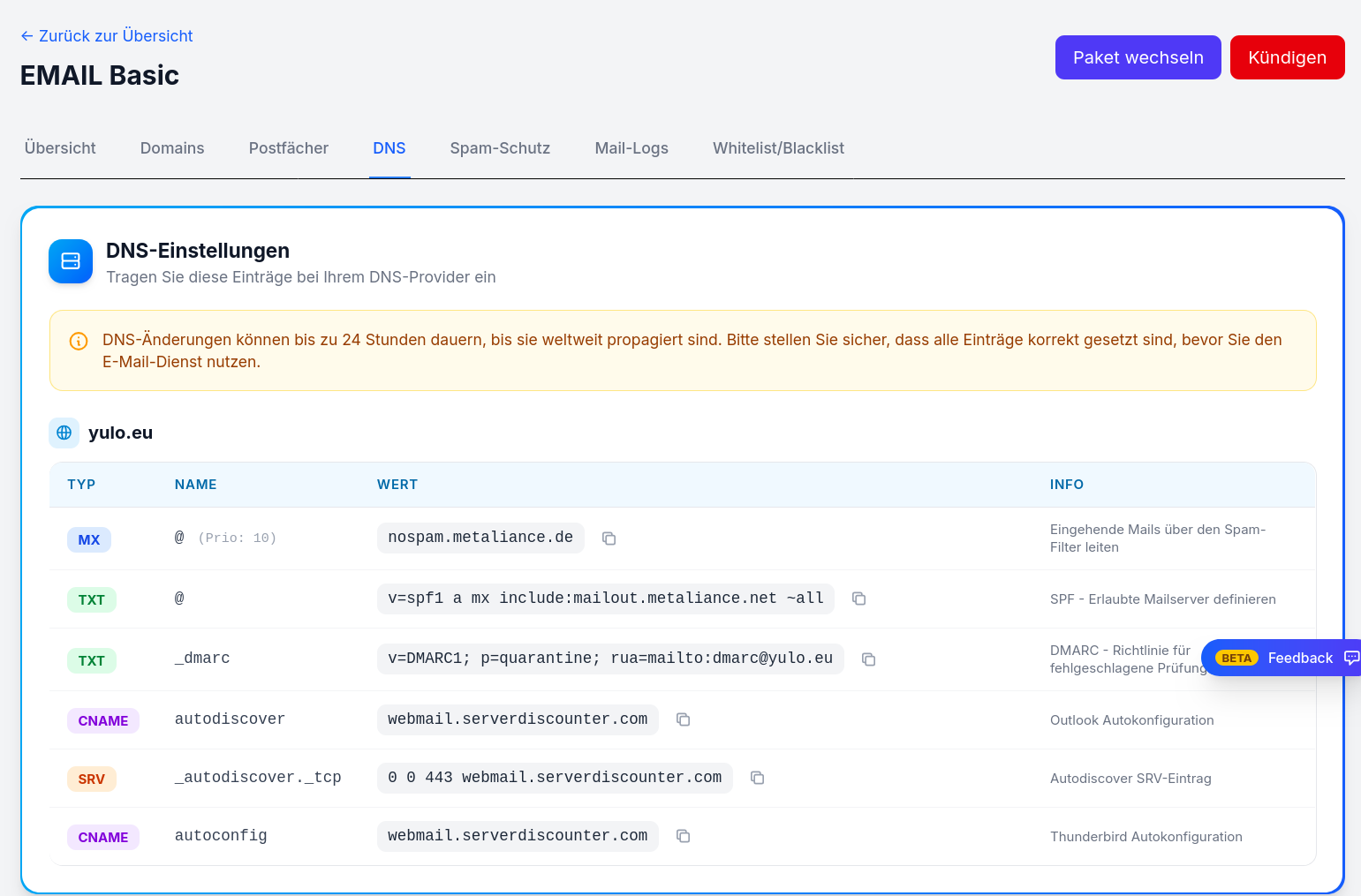
Task: Go to the Whitelist/Blacklist tab
Action: [x=778, y=148]
